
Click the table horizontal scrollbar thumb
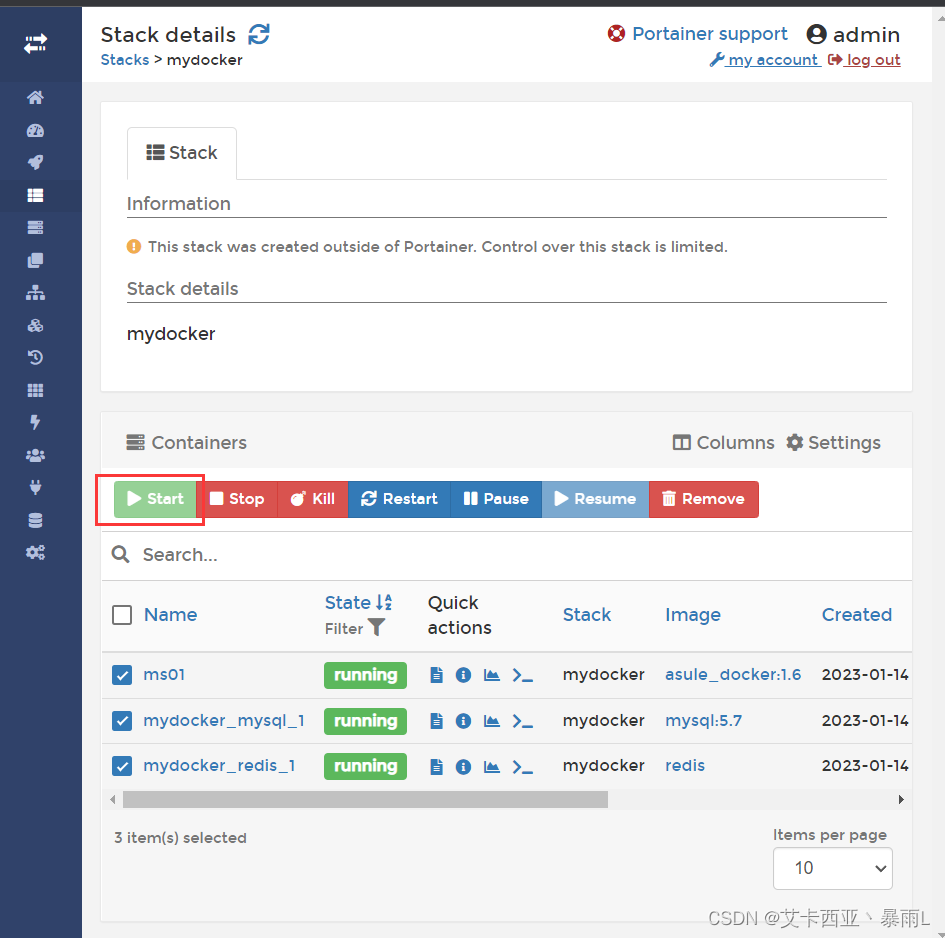(365, 800)
